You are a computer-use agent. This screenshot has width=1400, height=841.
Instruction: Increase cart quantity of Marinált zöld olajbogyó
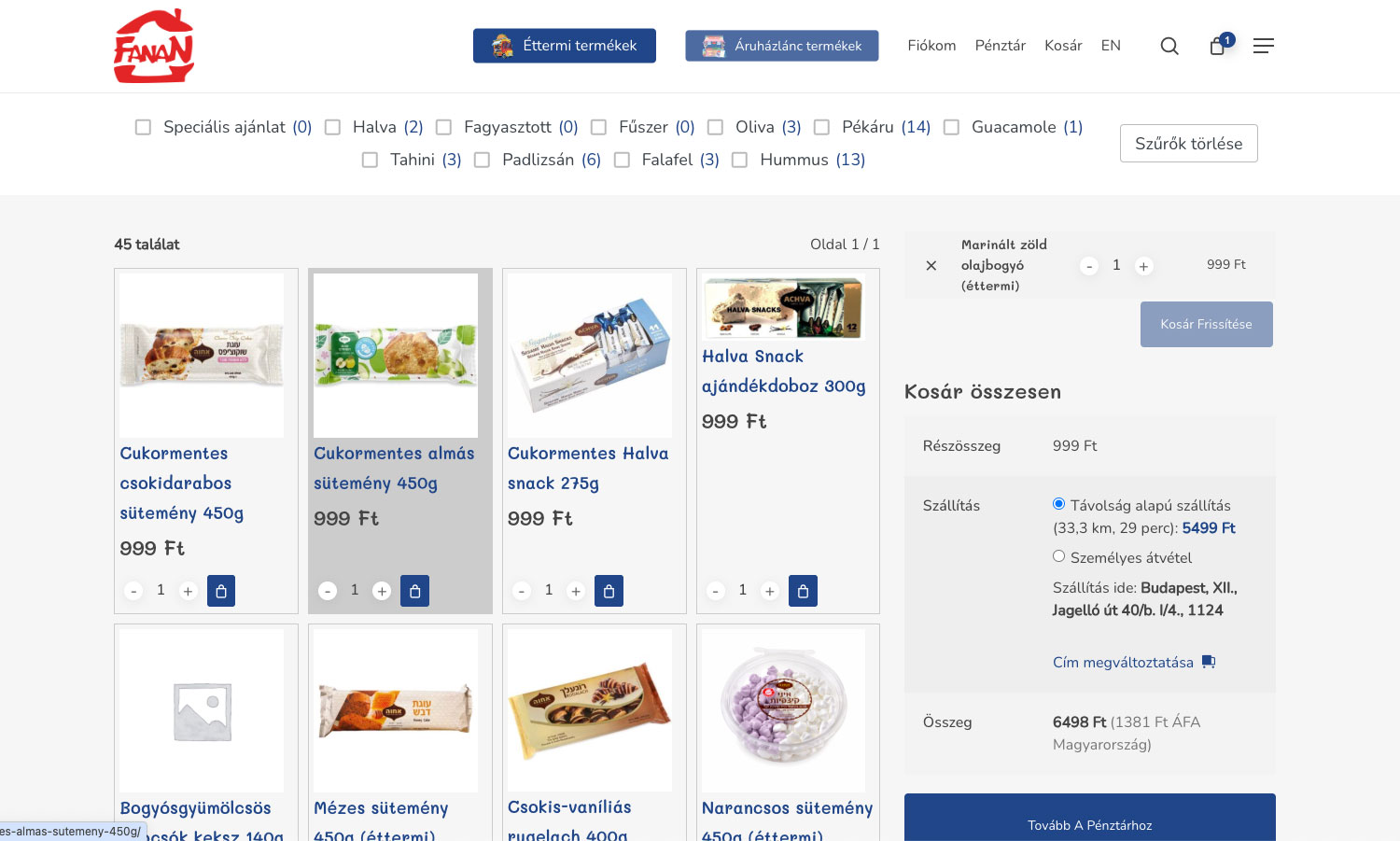point(1143,266)
